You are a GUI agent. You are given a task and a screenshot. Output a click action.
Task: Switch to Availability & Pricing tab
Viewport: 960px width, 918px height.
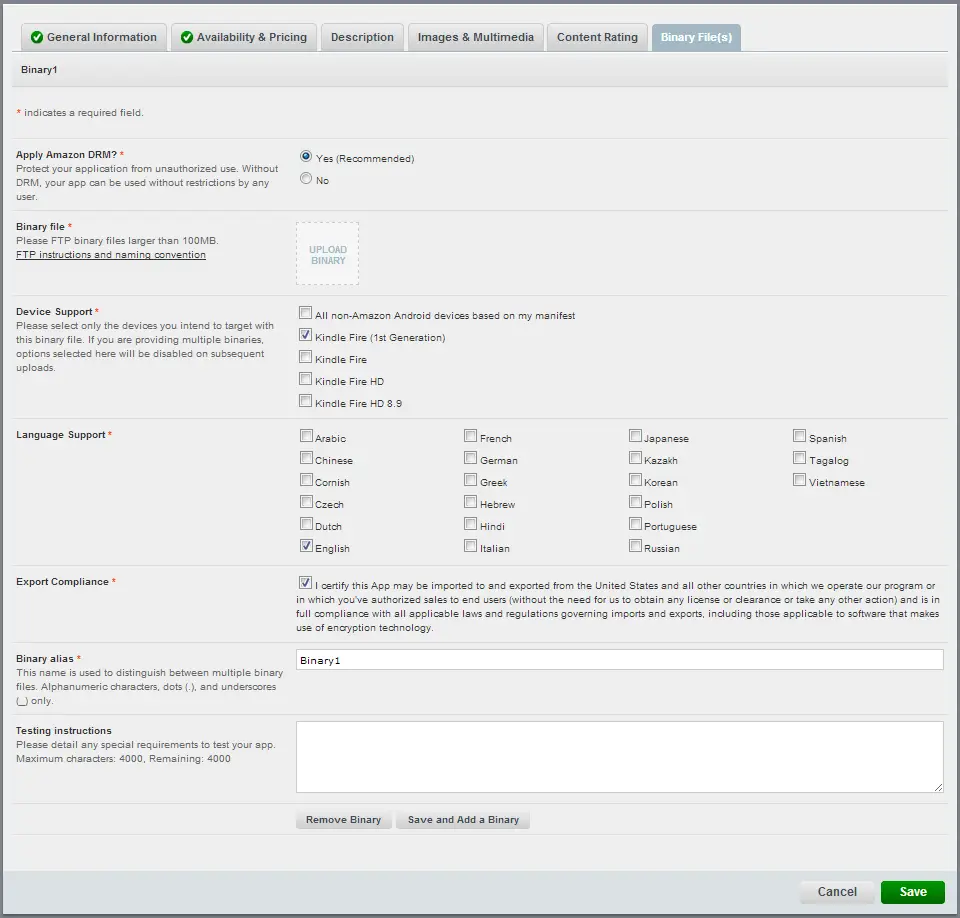243,37
